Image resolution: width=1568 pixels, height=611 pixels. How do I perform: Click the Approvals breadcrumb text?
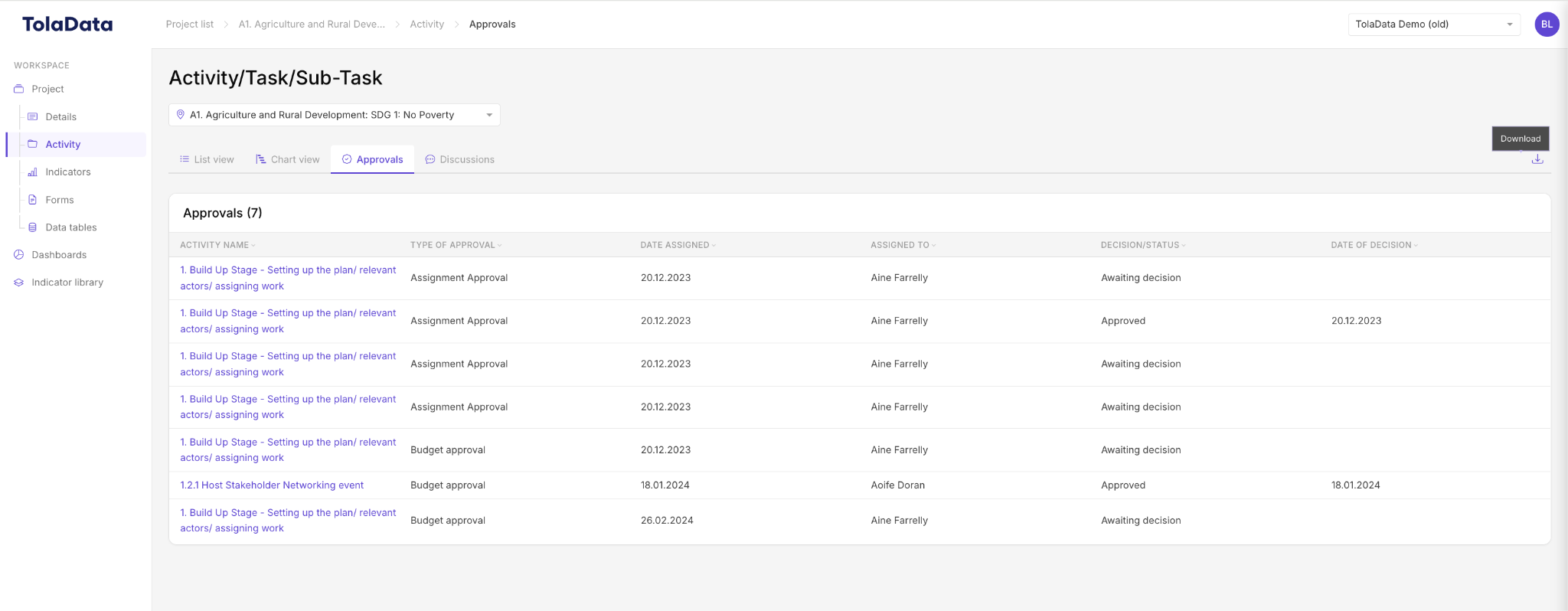492,25
